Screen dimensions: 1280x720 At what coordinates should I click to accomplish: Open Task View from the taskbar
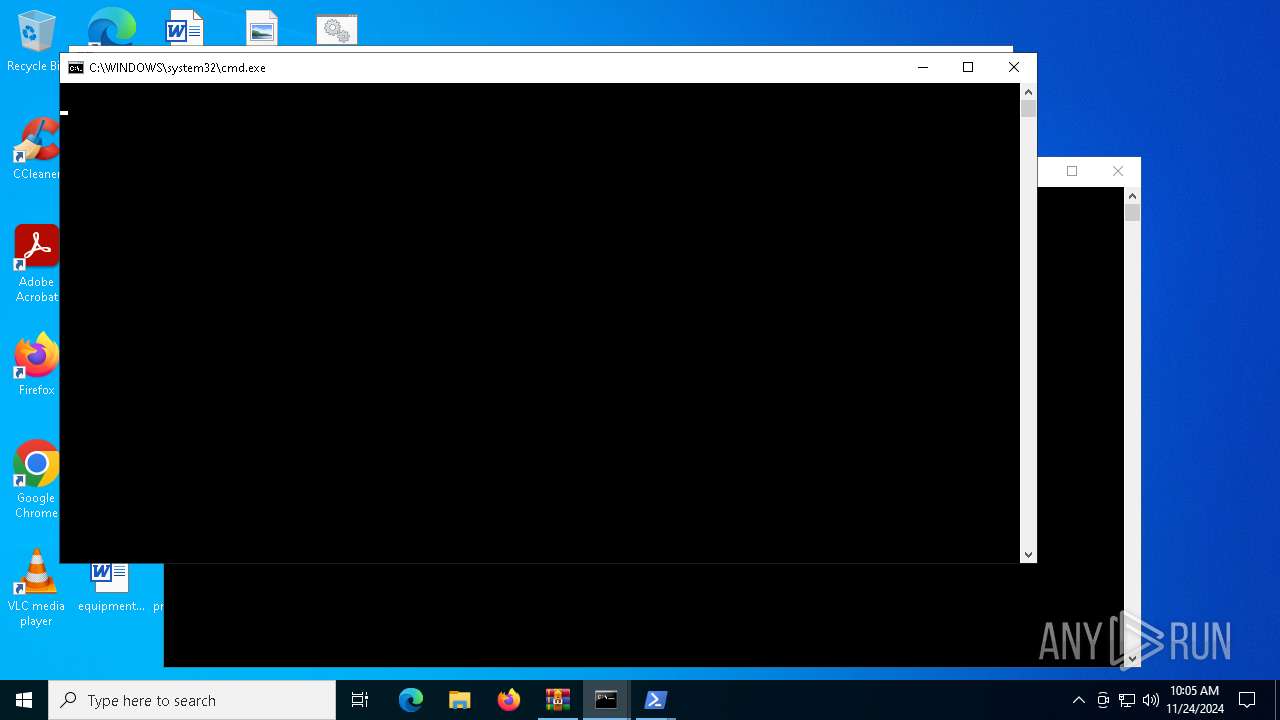pos(360,700)
